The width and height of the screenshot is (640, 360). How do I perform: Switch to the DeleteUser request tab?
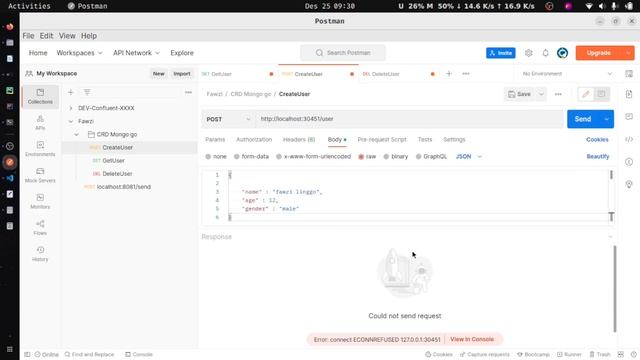click(x=399, y=74)
